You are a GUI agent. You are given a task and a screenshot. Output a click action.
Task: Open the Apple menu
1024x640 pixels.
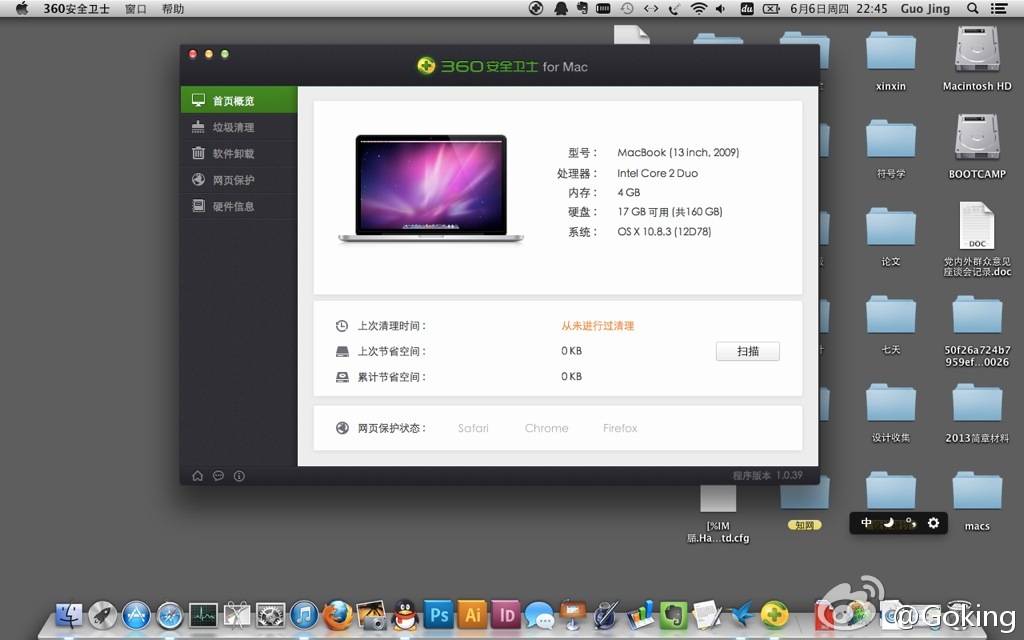[22, 8]
